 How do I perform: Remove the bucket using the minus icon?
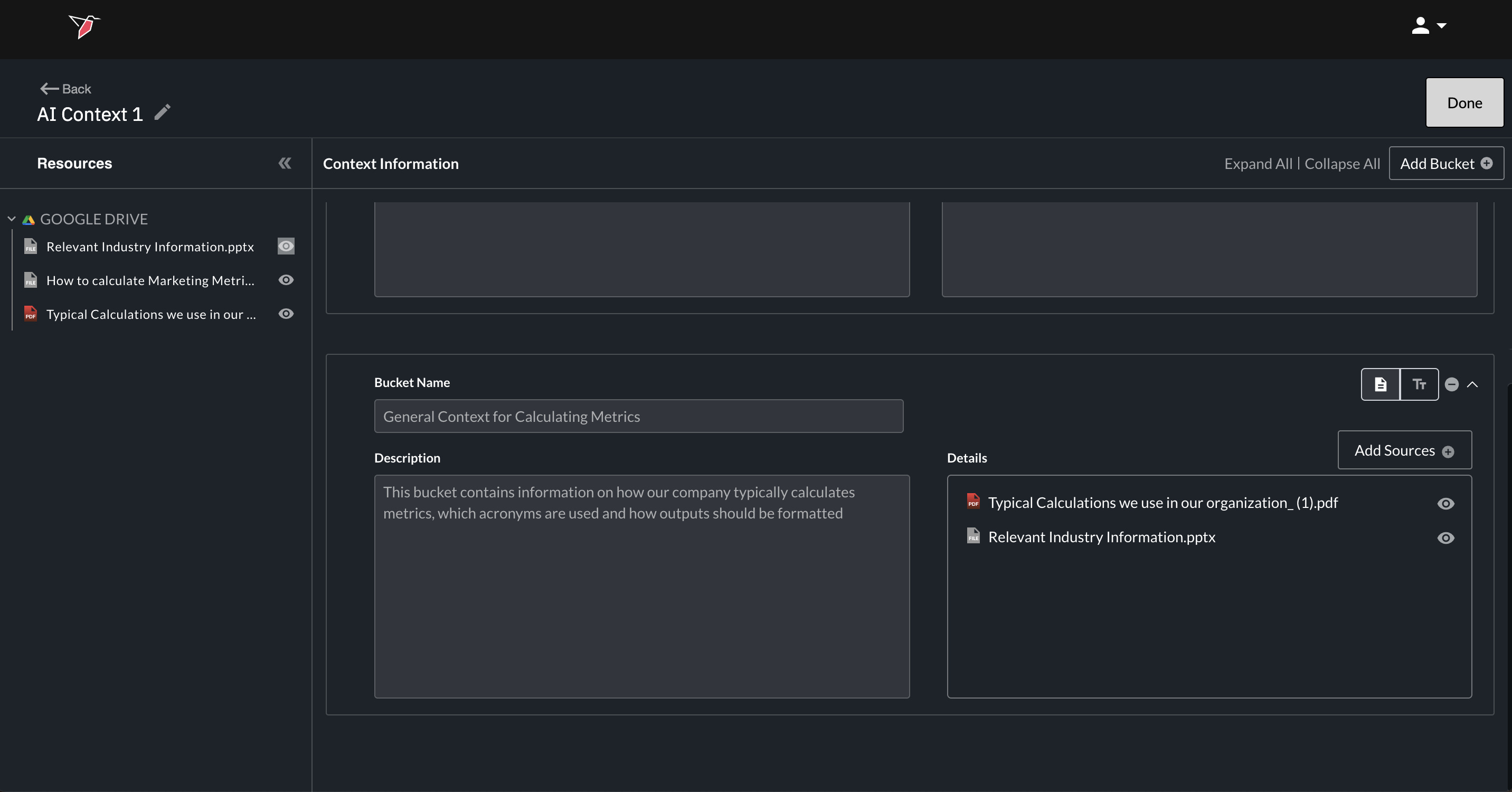click(1451, 384)
